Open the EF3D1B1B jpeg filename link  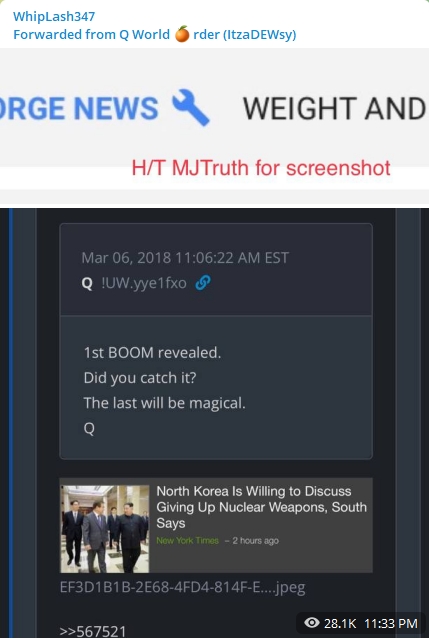pyautogui.click(x=182, y=587)
